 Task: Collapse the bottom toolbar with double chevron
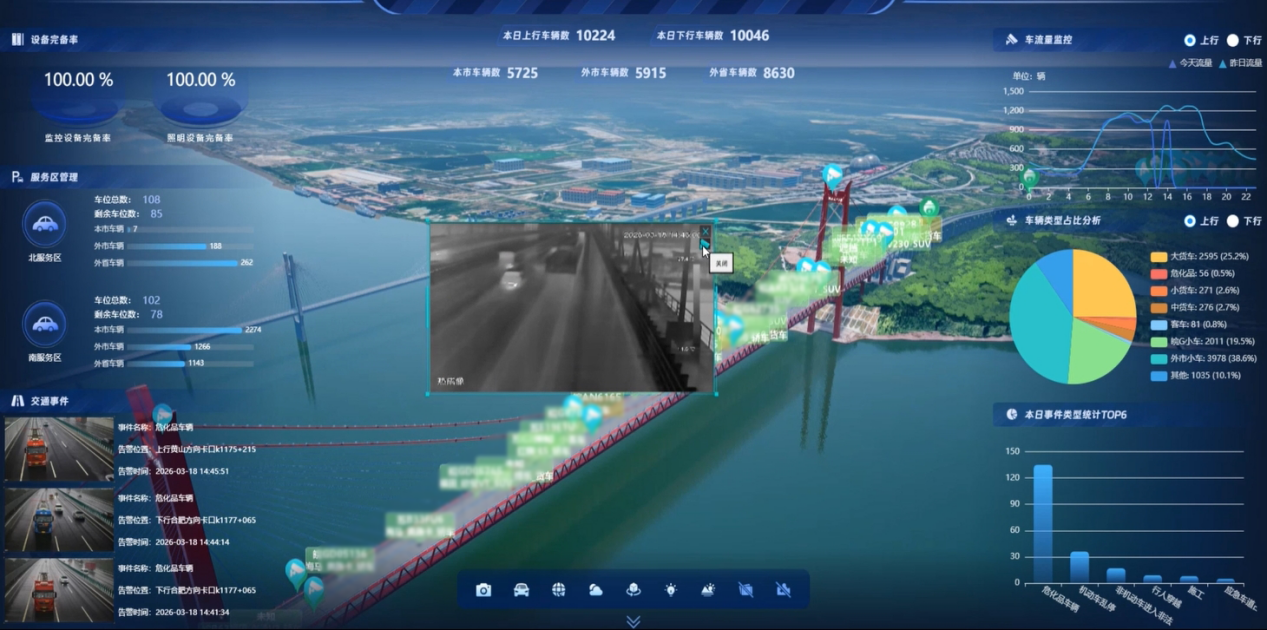coord(633,622)
